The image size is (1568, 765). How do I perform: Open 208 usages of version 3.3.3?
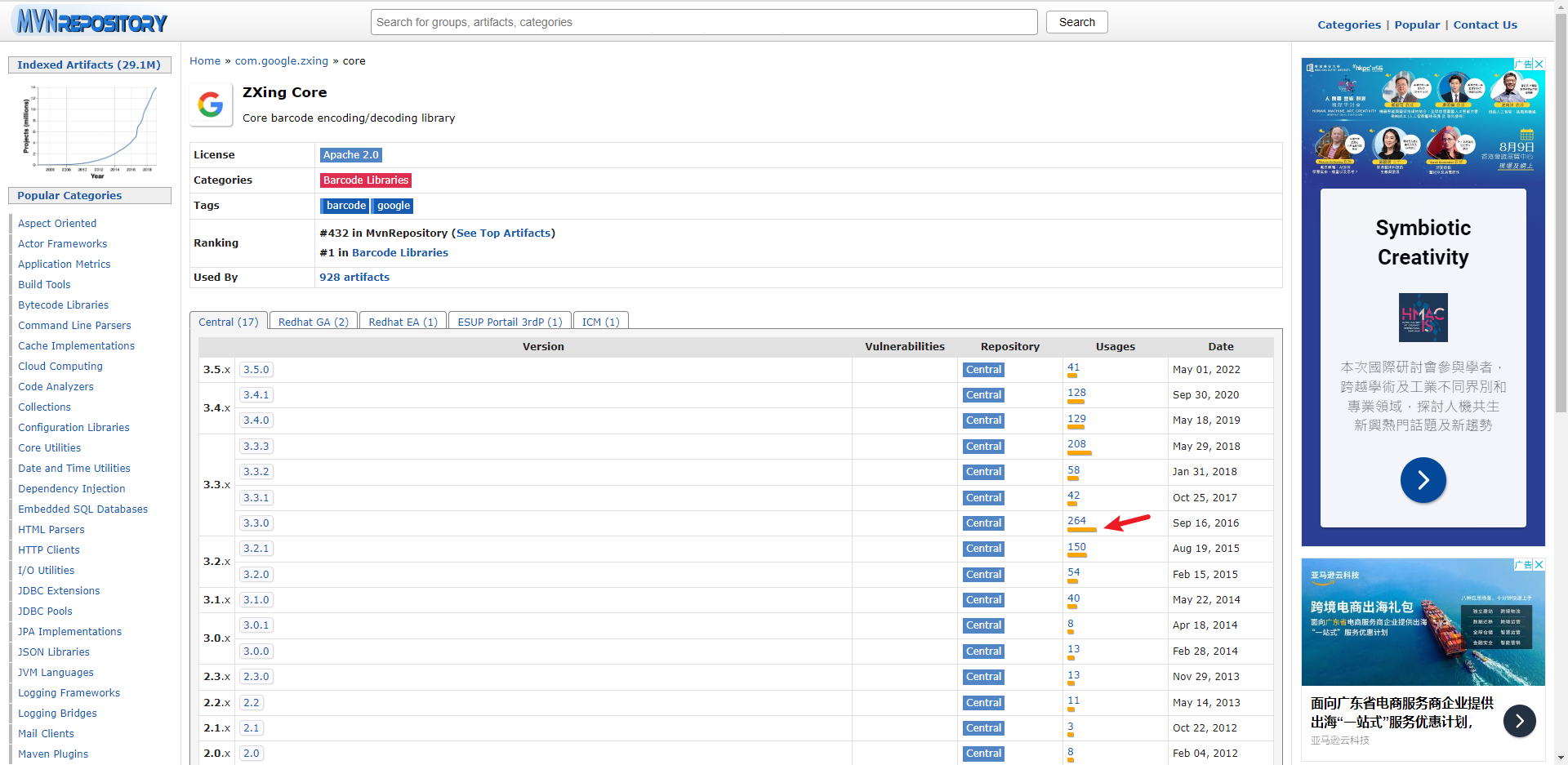(1077, 443)
